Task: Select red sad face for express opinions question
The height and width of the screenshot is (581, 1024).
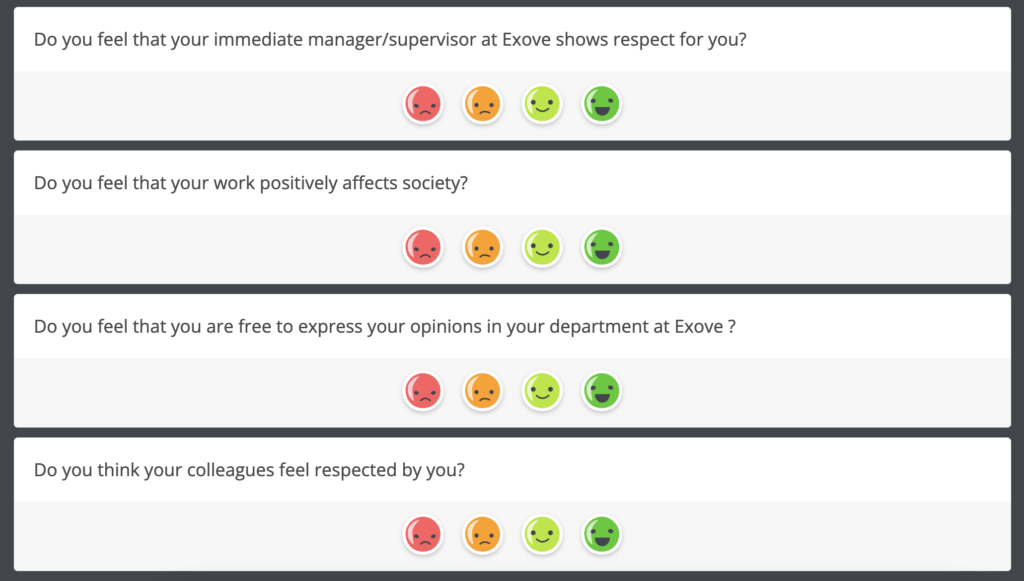Action: (x=423, y=391)
